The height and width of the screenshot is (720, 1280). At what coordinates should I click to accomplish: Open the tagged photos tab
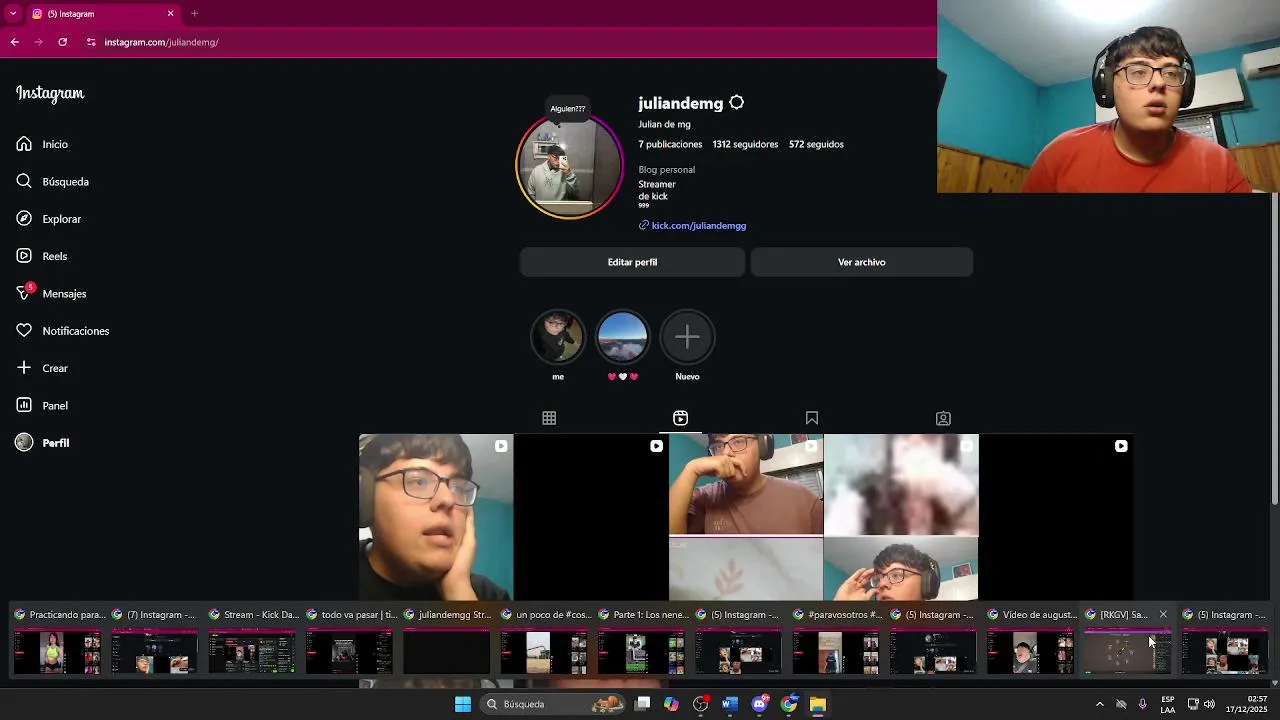click(943, 418)
